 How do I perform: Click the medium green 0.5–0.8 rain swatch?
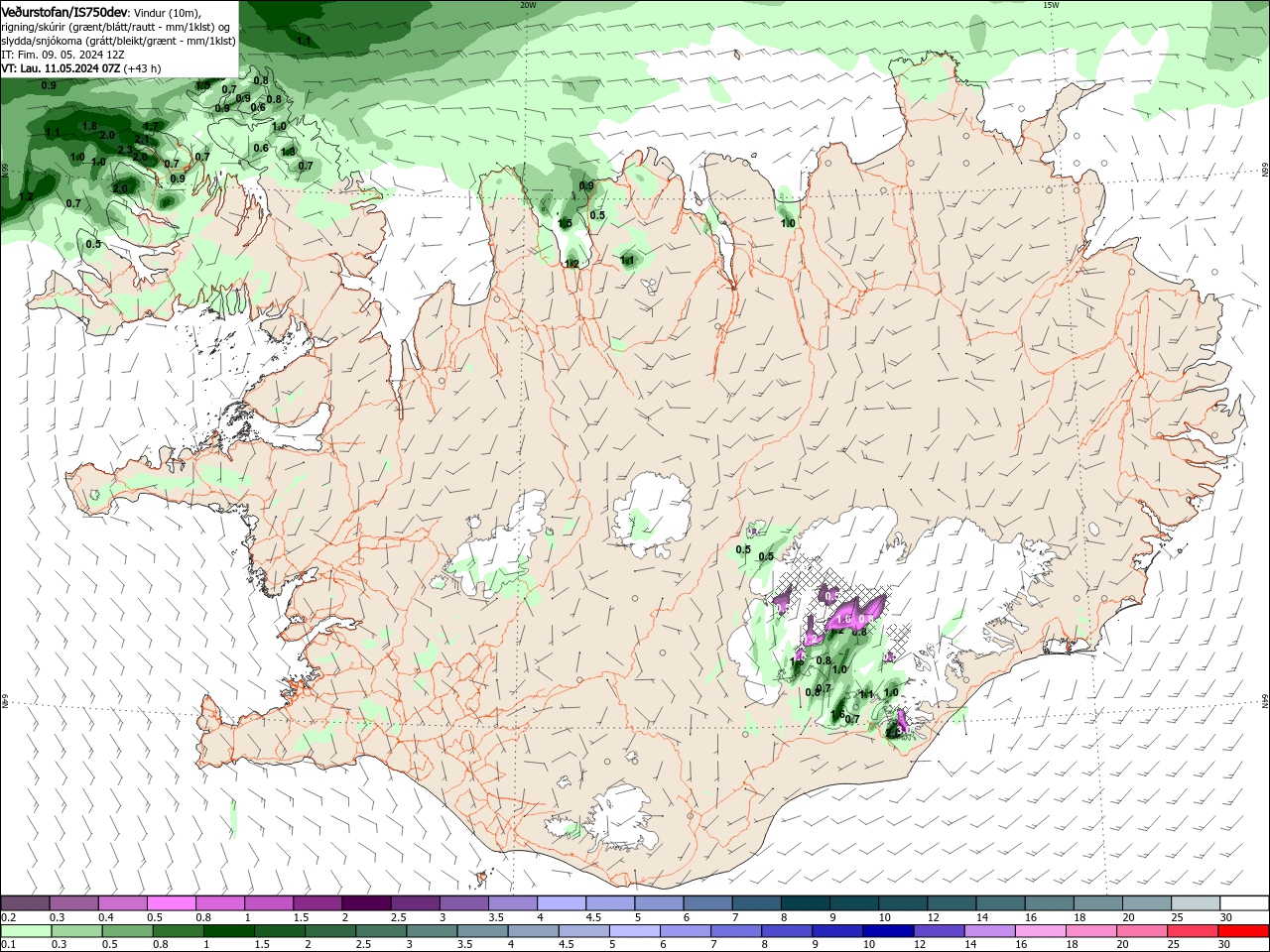tap(127, 931)
